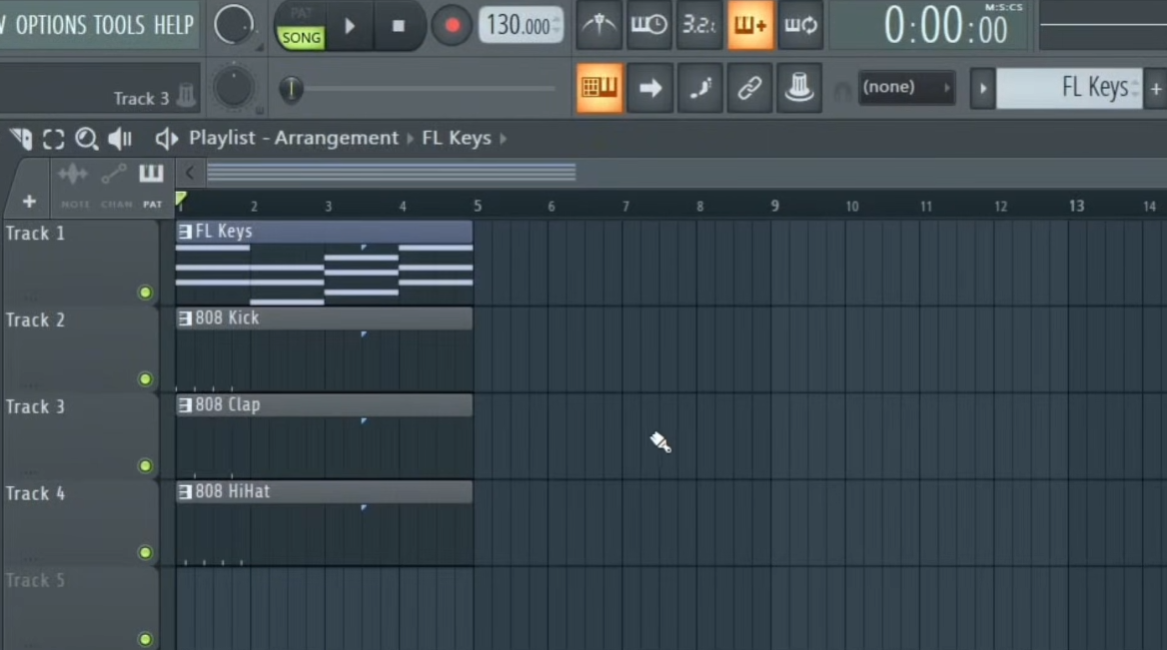Select the 808 Clap pattern clip
This screenshot has height=650, width=1167.
click(x=324, y=436)
